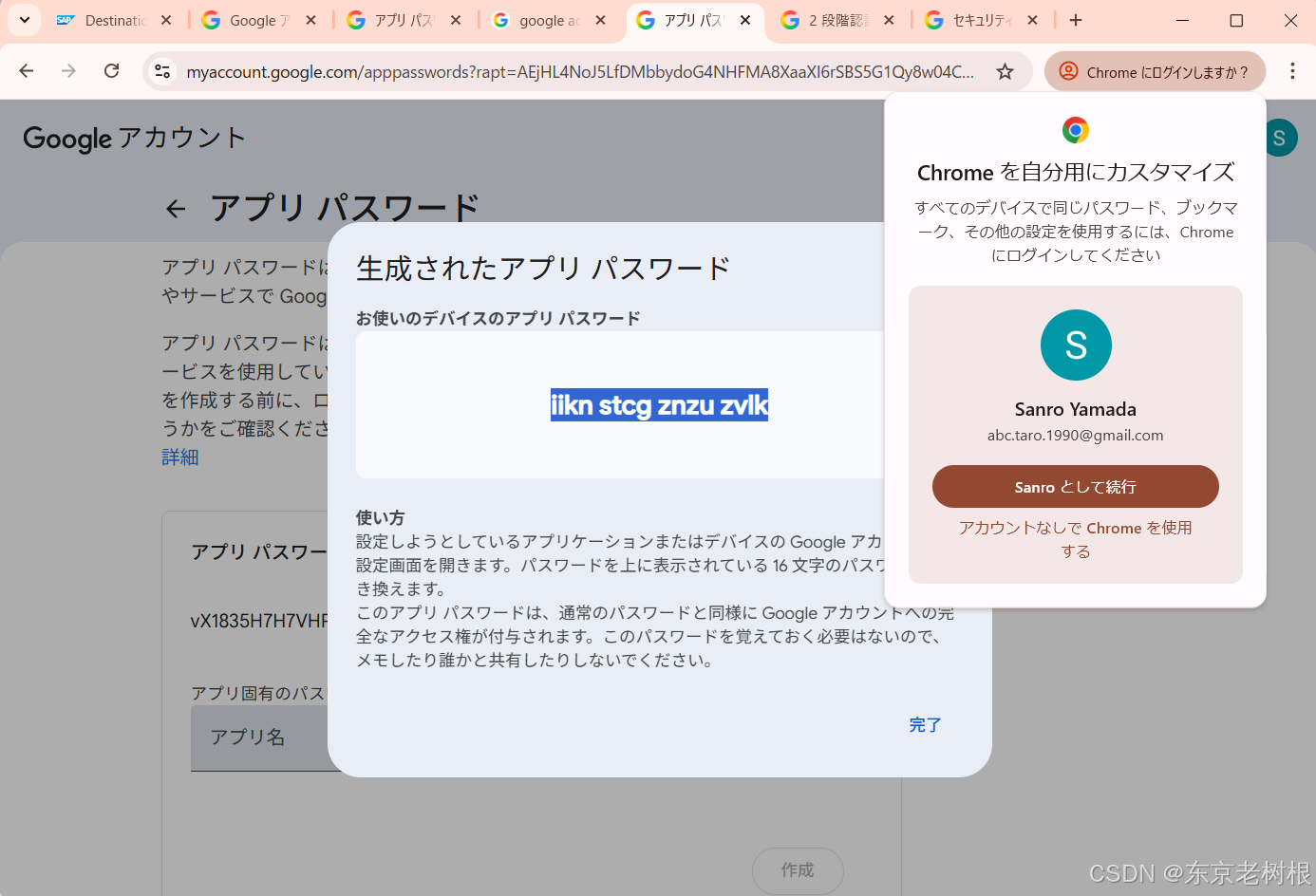Click 生成されたアプリ パスワード dialog heading
1316x896 pixels.
coord(543,269)
